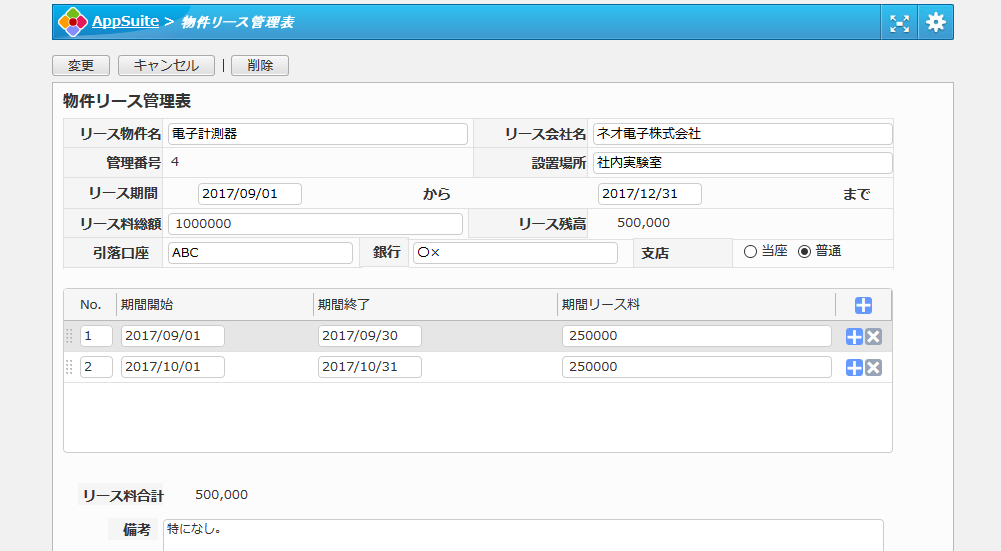Open the settings gear icon

click(935, 23)
